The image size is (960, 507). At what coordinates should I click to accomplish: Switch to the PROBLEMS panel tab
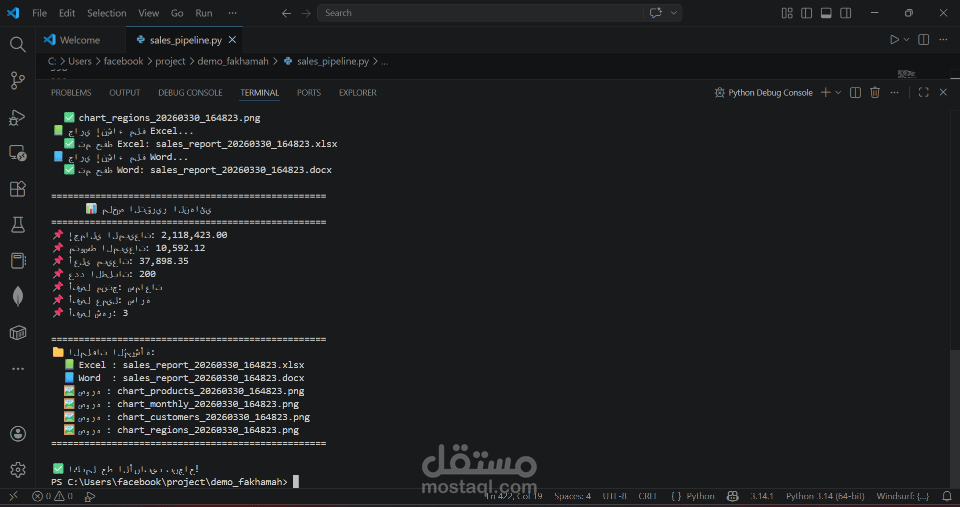71,92
